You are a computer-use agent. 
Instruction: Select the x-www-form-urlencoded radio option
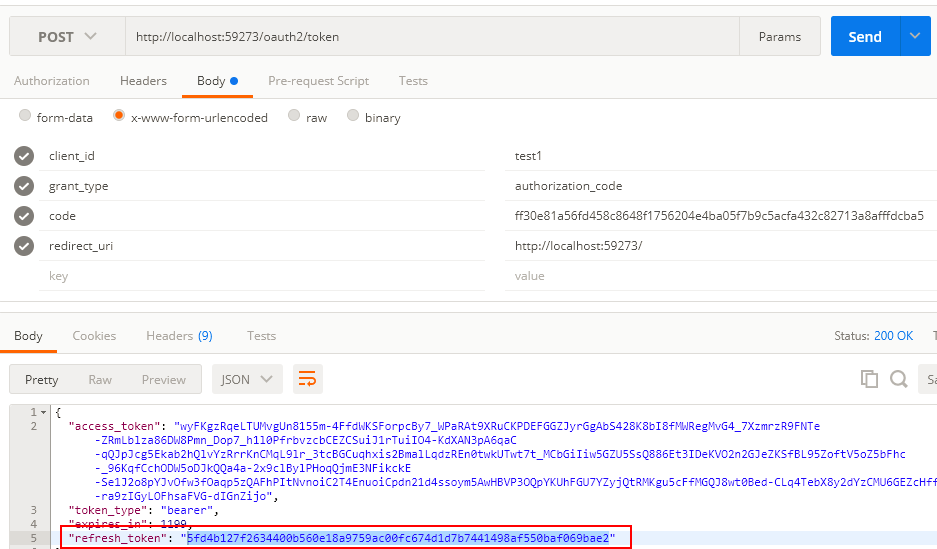point(119,115)
